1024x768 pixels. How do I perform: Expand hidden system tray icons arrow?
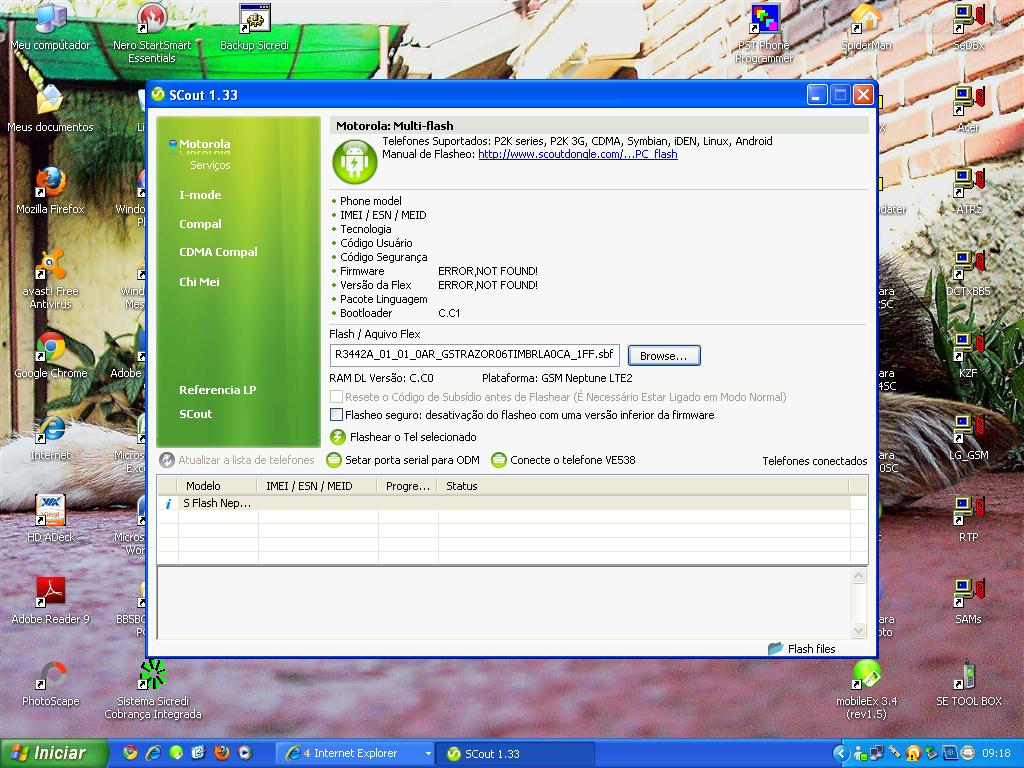(x=840, y=753)
